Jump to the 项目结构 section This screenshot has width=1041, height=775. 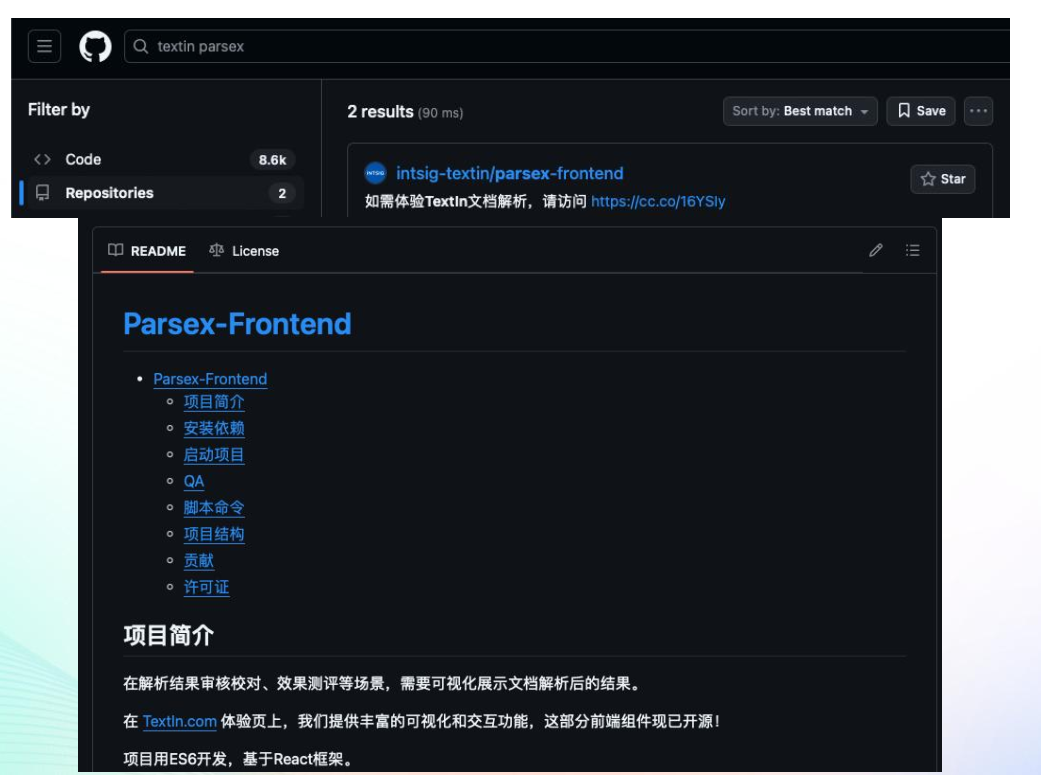tap(214, 534)
